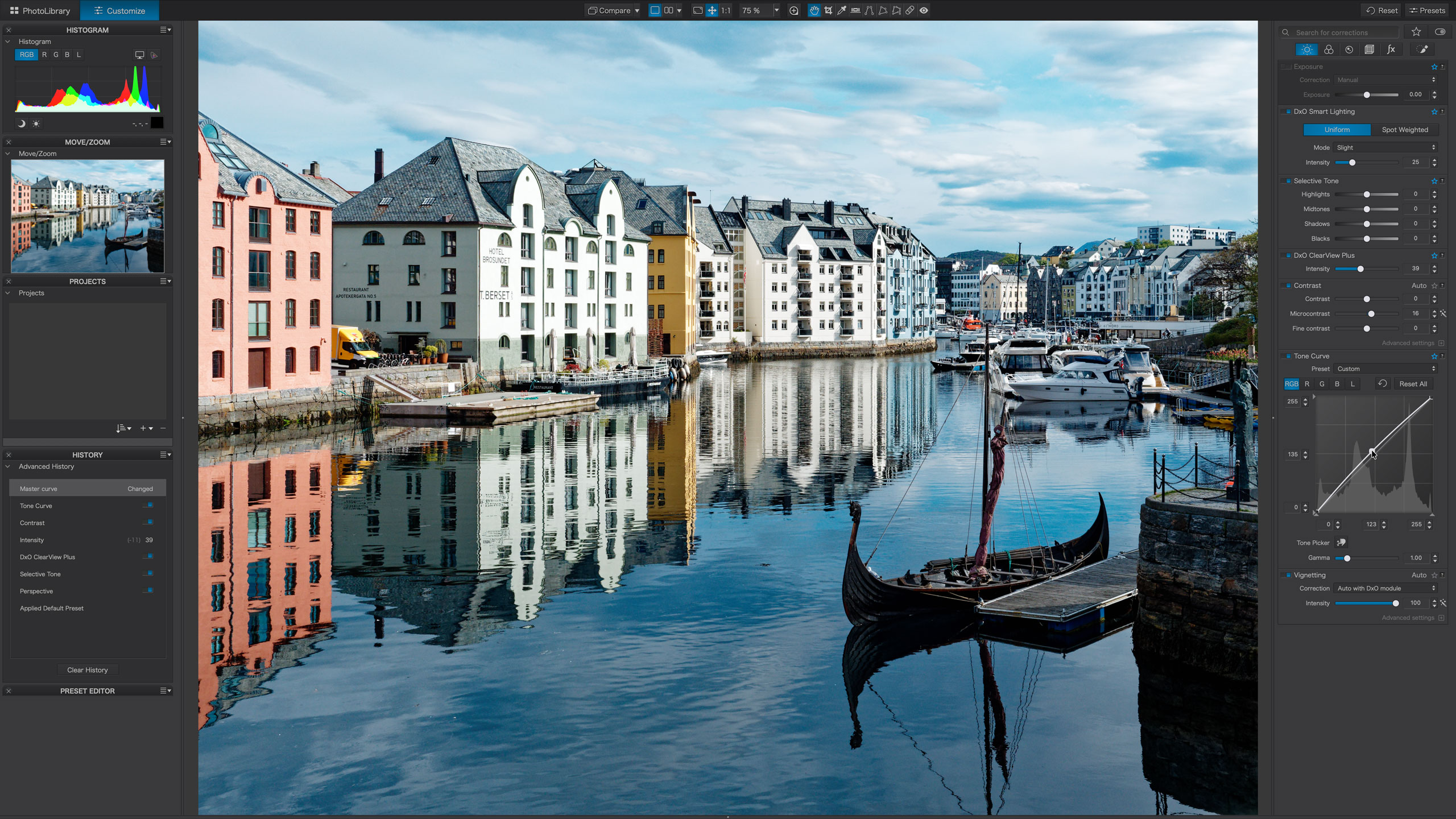Screen dimensions: 1456x819
Task: Switch to Customize tab
Action: [119, 10]
